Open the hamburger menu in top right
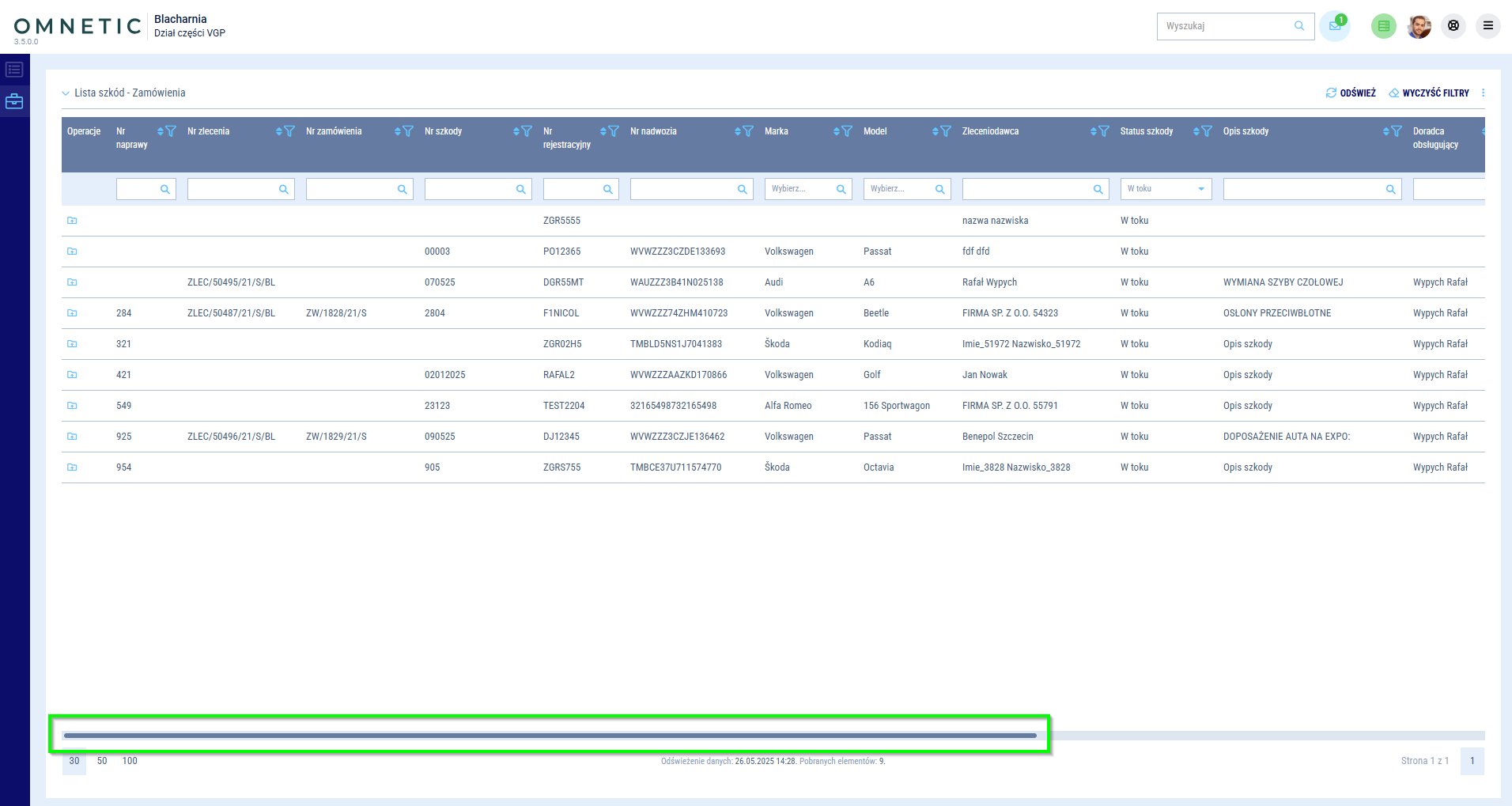The height and width of the screenshot is (806, 1512). (x=1487, y=26)
